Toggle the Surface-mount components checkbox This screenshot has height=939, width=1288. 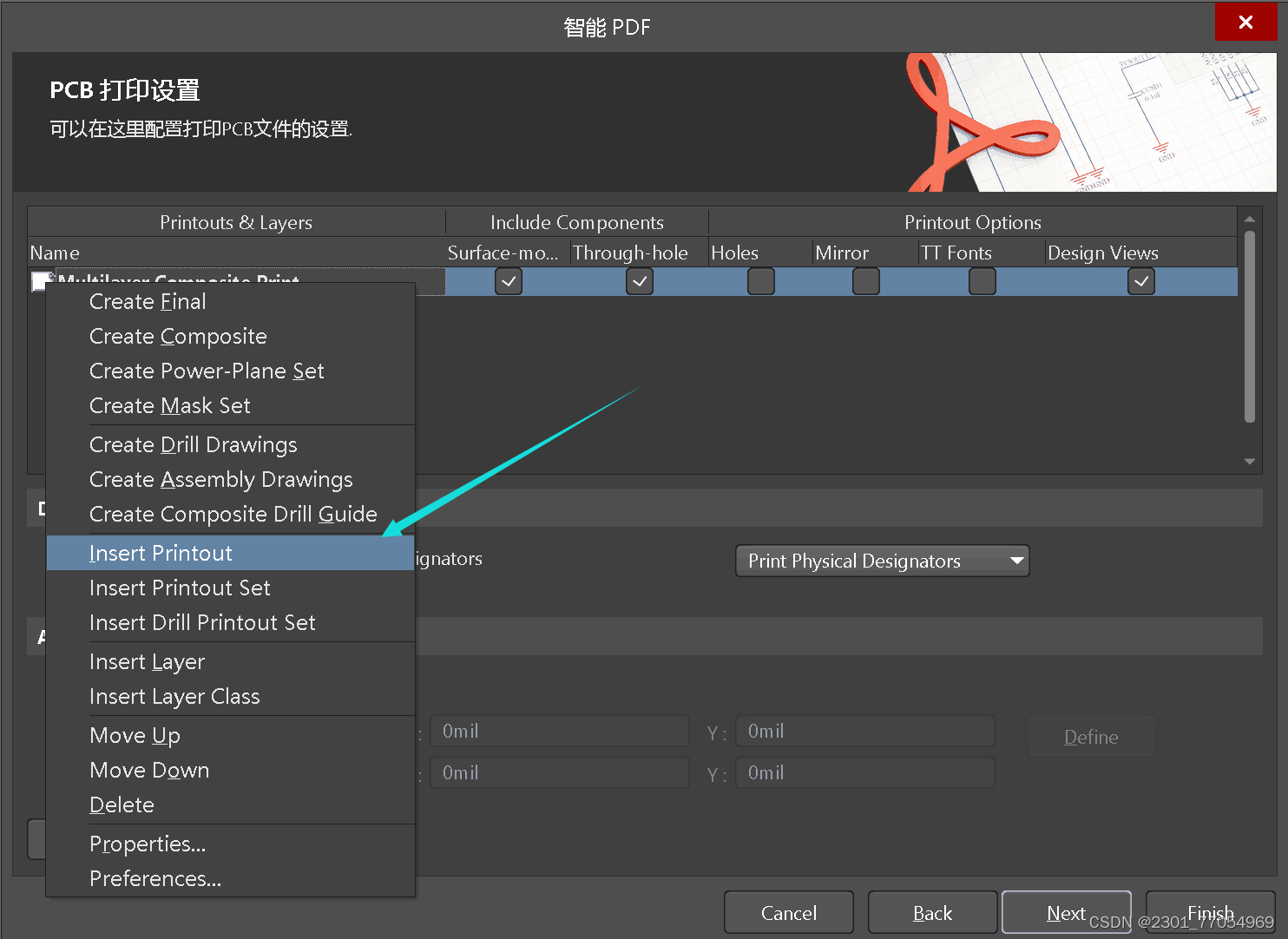tap(509, 281)
